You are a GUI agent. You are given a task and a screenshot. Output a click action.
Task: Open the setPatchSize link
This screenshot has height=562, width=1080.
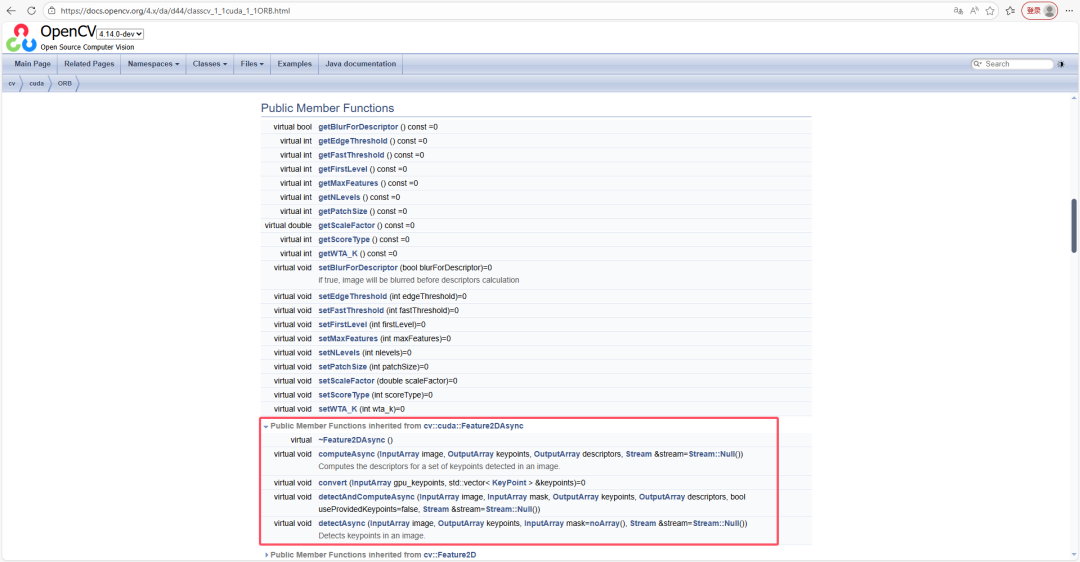(342, 367)
